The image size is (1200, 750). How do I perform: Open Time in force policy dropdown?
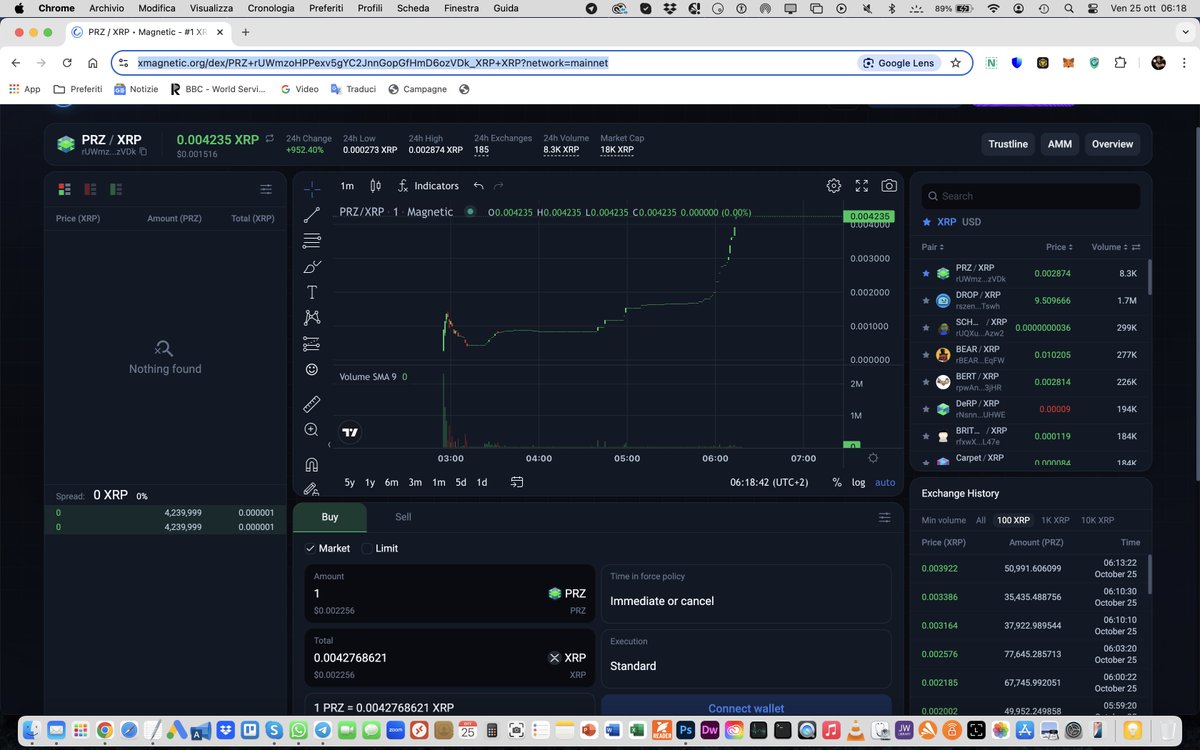pyautogui.click(x=746, y=593)
